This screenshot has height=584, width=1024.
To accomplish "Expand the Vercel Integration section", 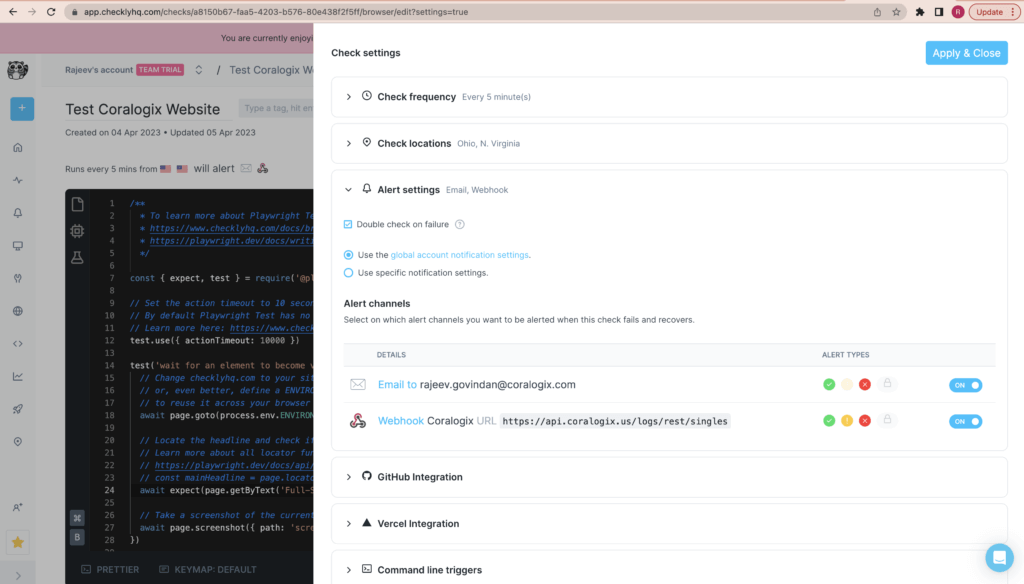I will click(x=669, y=523).
